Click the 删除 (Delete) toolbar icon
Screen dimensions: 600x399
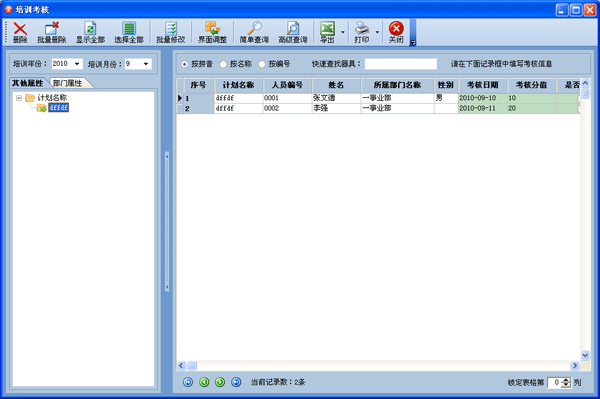coord(20,33)
